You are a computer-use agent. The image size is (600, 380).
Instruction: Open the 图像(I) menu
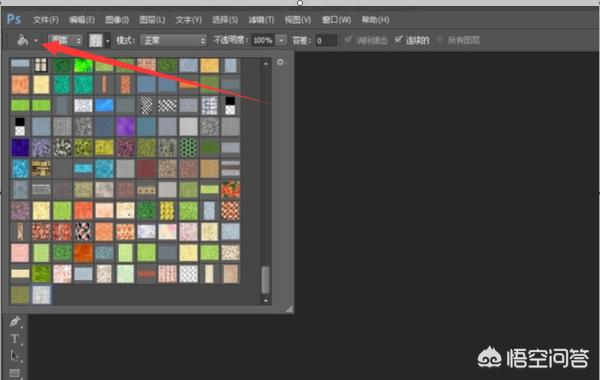pos(117,20)
